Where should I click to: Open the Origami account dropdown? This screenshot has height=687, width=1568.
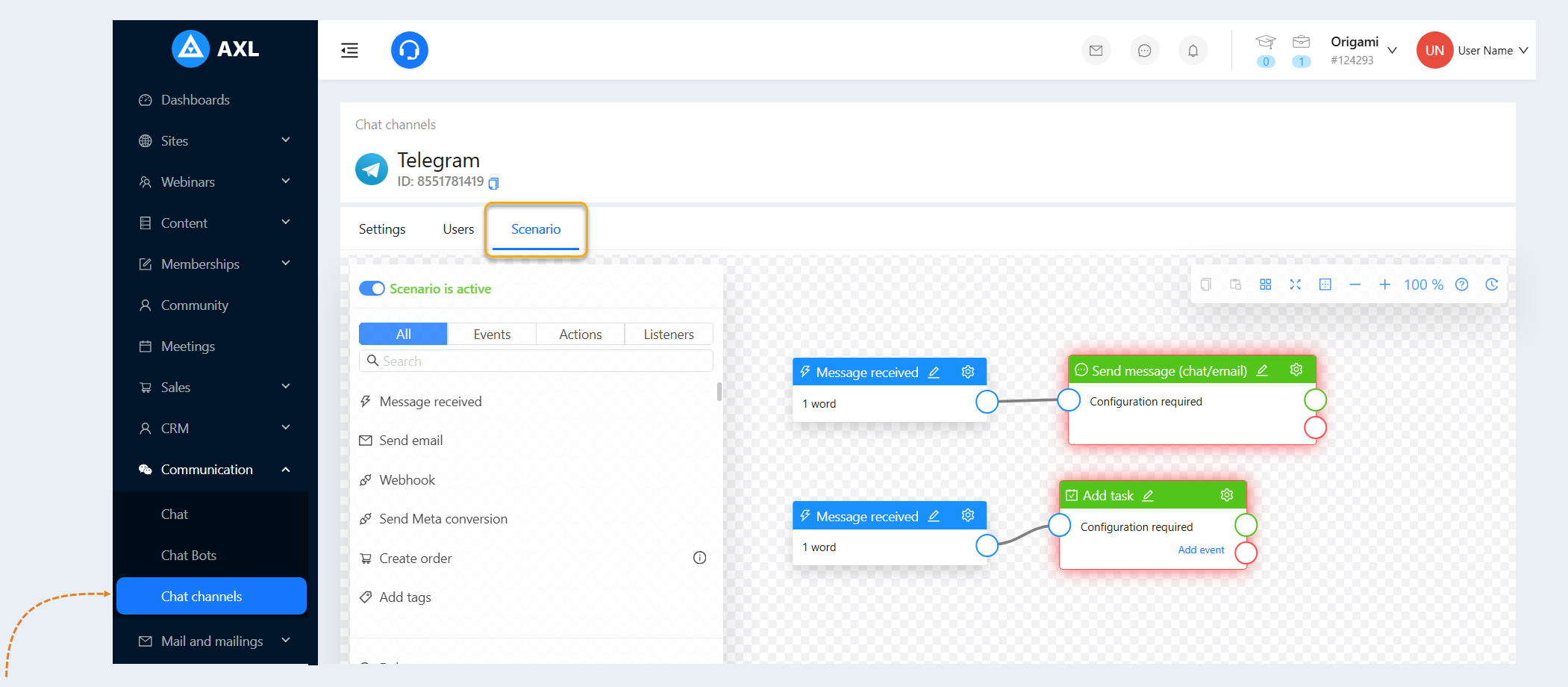pos(1363,50)
